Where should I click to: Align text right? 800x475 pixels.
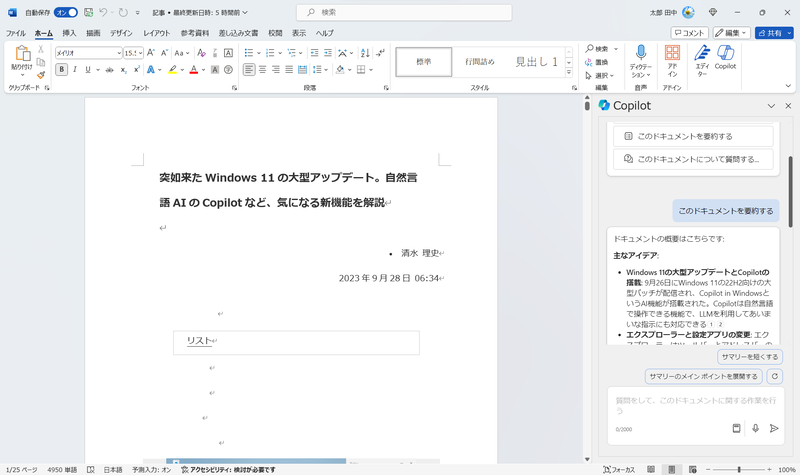(276, 69)
